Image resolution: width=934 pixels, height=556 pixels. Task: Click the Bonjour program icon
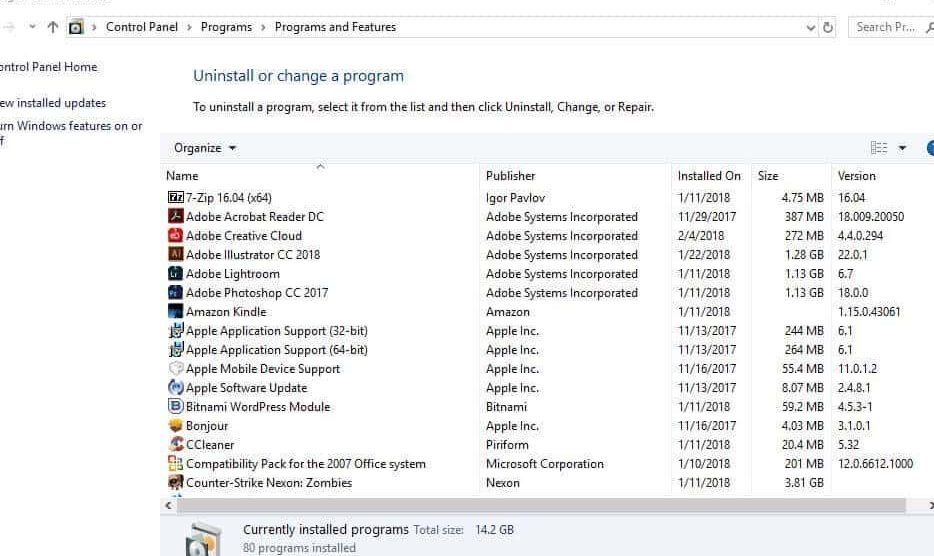[176, 425]
